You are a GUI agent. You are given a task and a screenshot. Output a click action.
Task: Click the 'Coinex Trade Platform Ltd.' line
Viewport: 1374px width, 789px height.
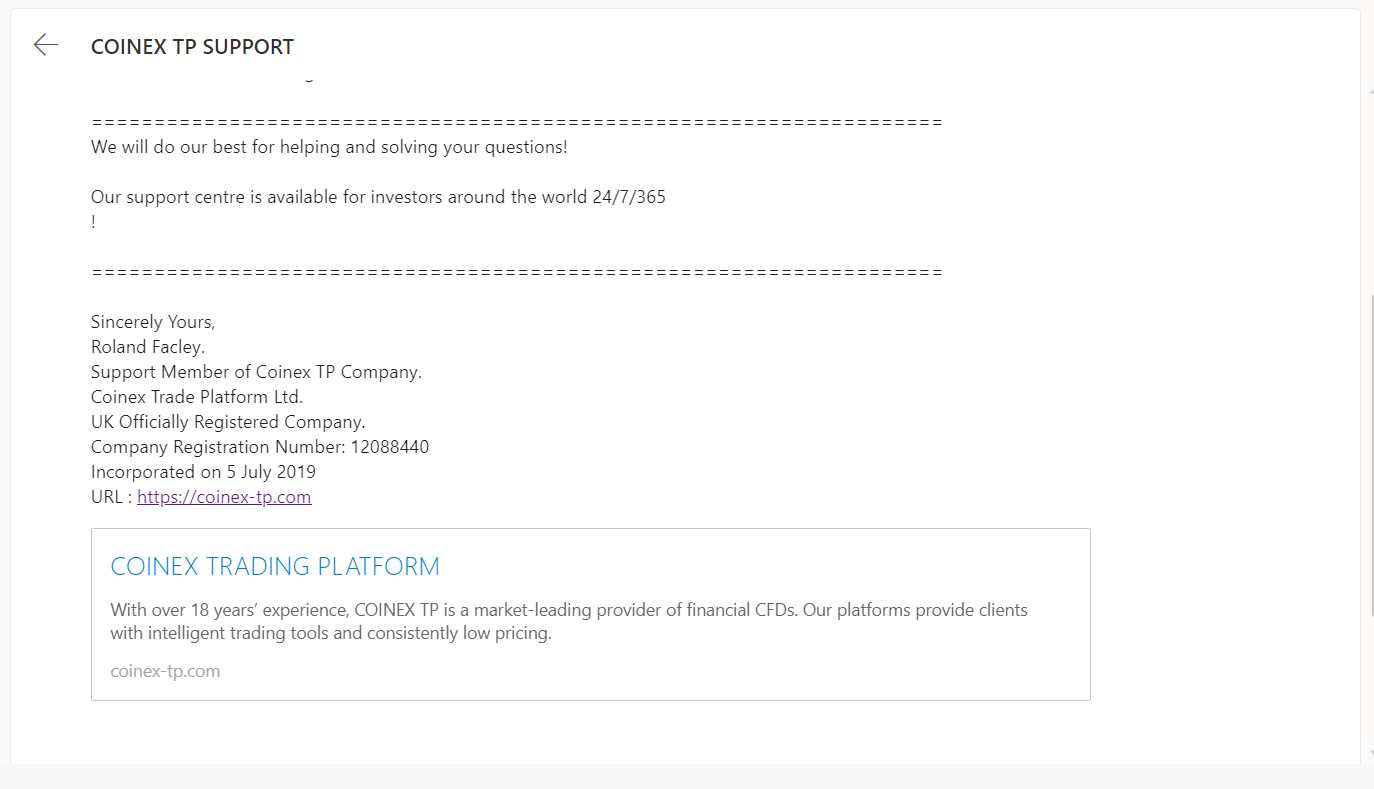click(x=197, y=397)
